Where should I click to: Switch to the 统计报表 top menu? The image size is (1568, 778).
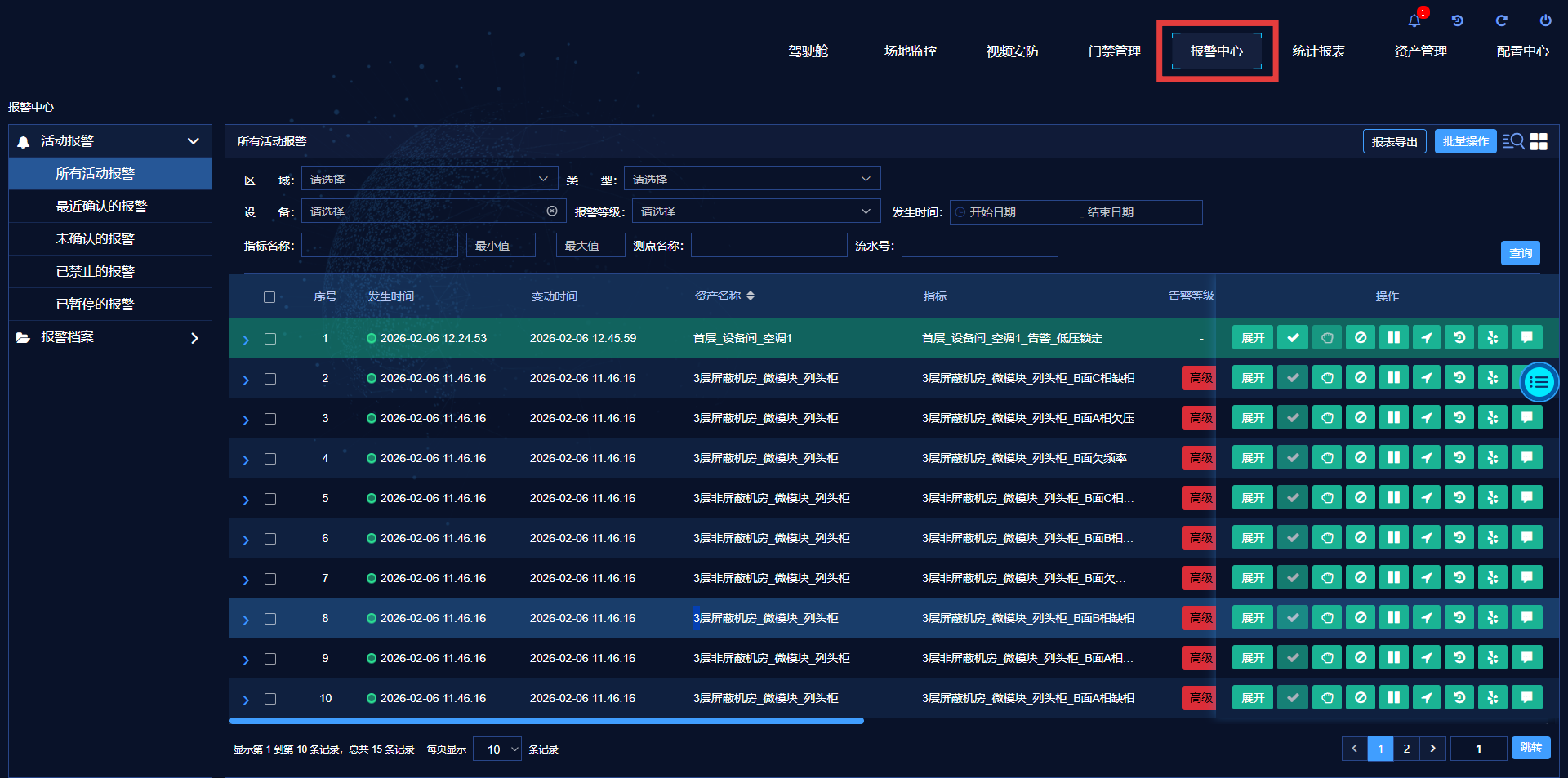1318,51
